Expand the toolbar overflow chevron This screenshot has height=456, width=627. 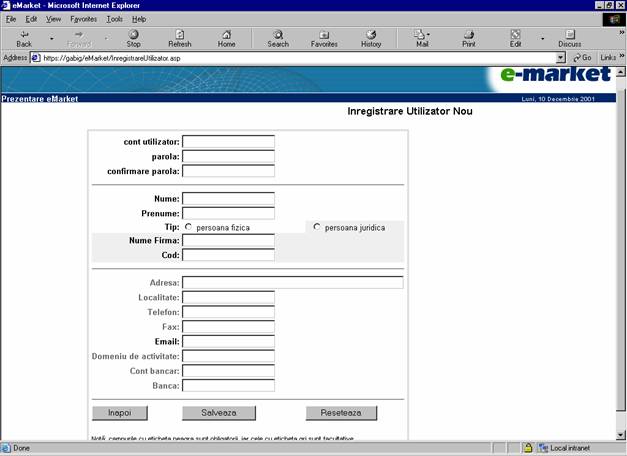(x=621, y=33)
